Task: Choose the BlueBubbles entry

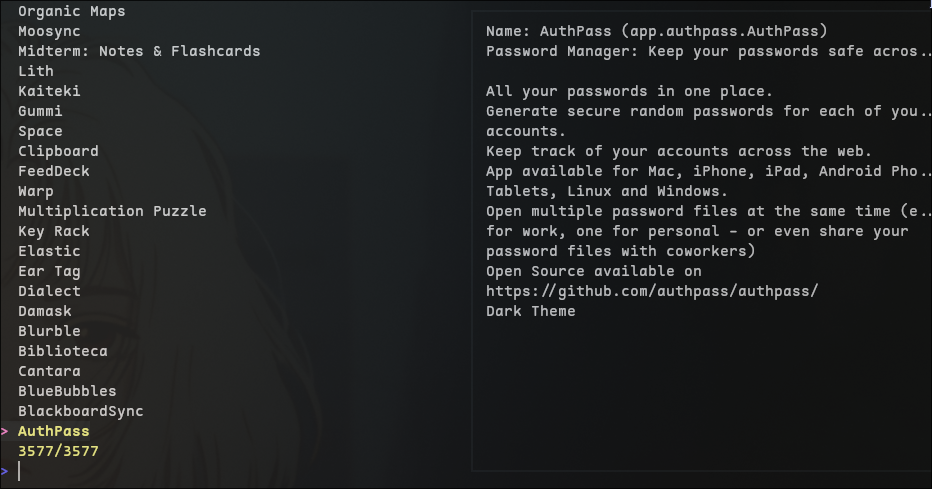Action: click(x=67, y=391)
